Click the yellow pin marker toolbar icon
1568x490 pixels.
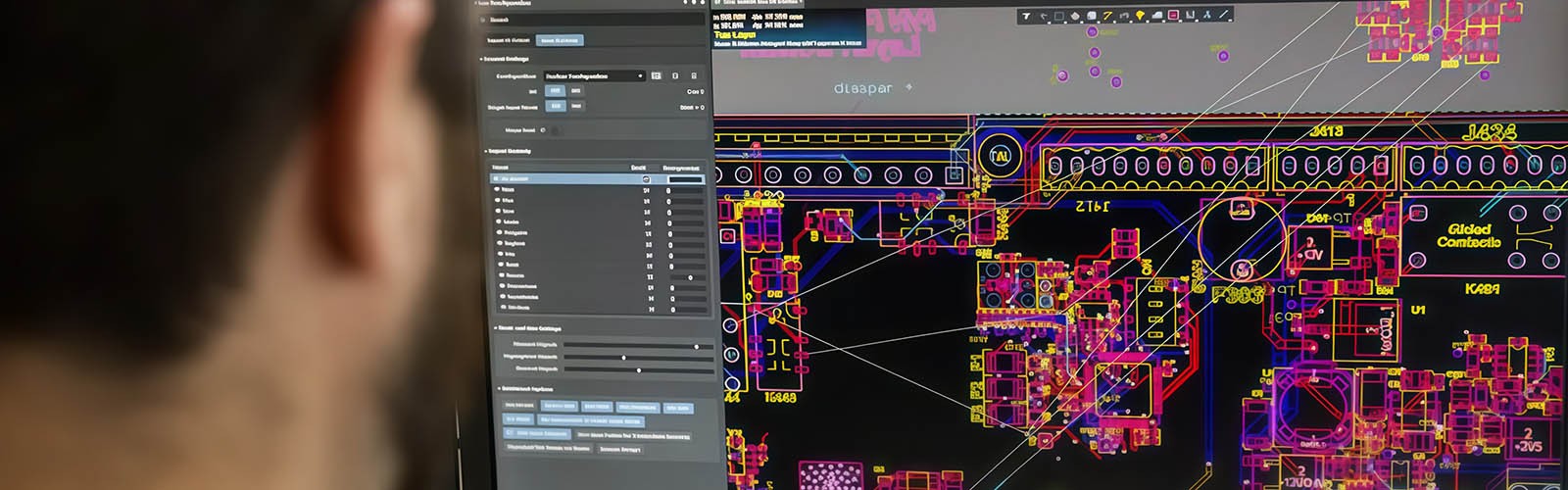pyautogui.click(x=1141, y=16)
